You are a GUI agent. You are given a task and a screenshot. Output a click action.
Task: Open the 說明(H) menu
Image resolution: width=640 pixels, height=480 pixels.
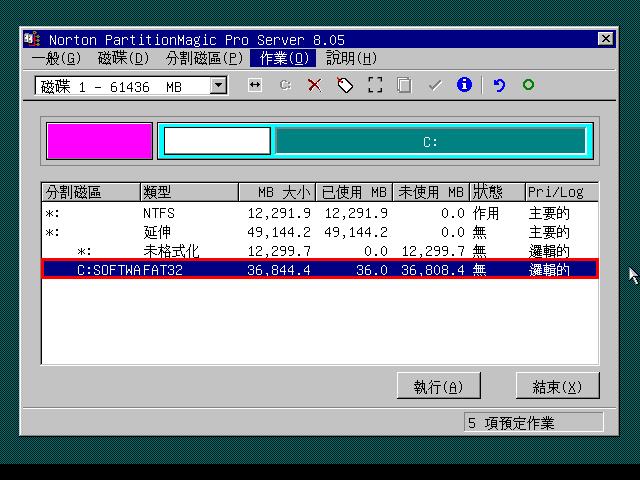351,58
